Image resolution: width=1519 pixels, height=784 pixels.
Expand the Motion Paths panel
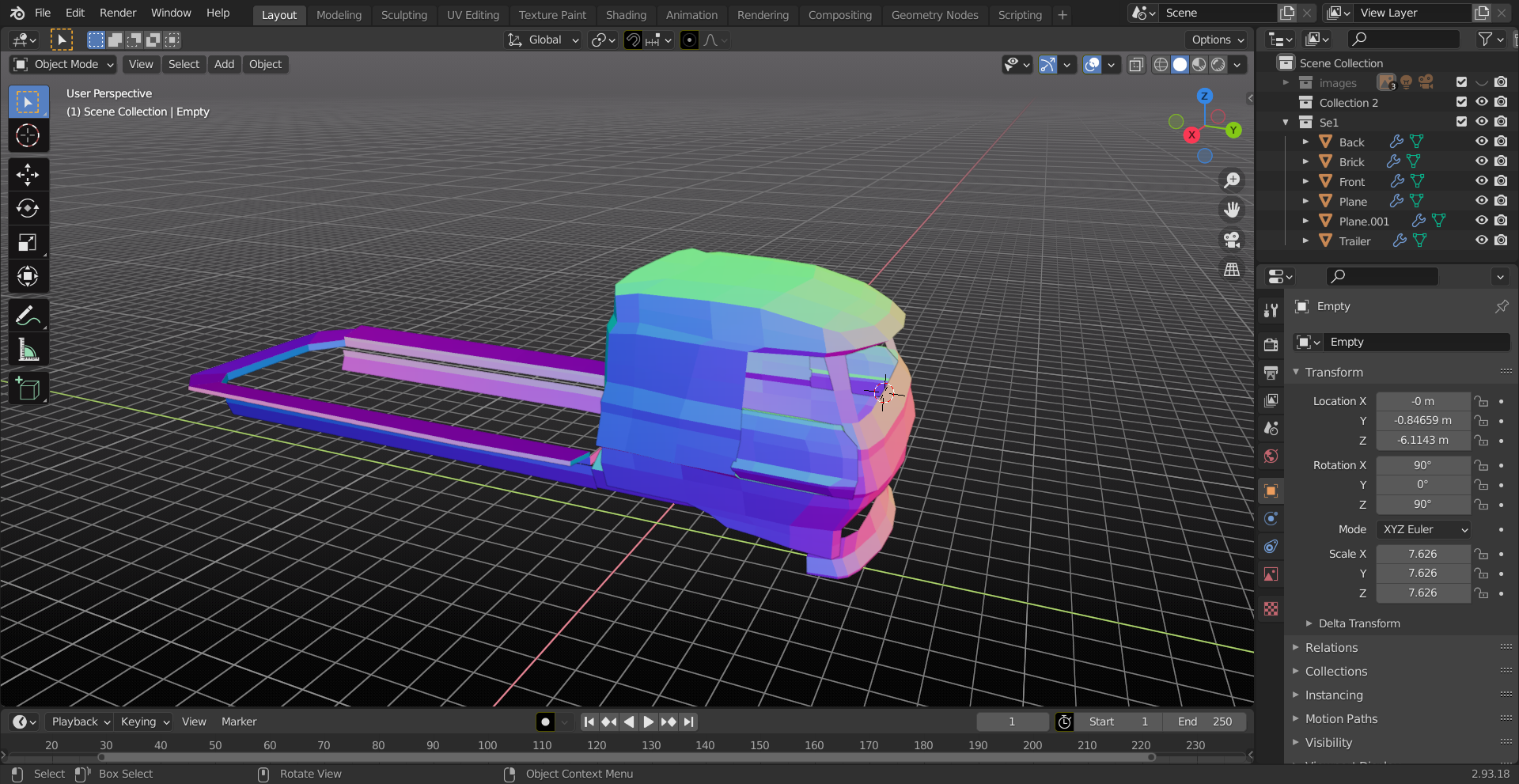[x=1341, y=718]
